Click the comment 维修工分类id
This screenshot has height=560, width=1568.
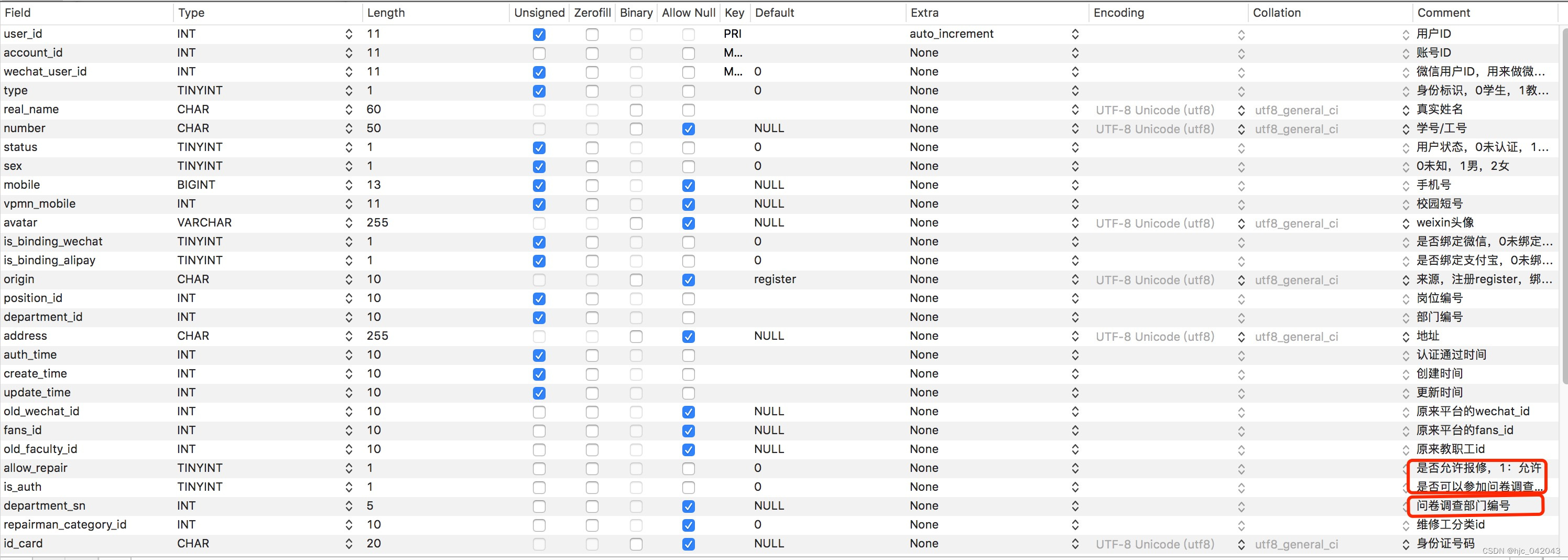pos(1451,525)
